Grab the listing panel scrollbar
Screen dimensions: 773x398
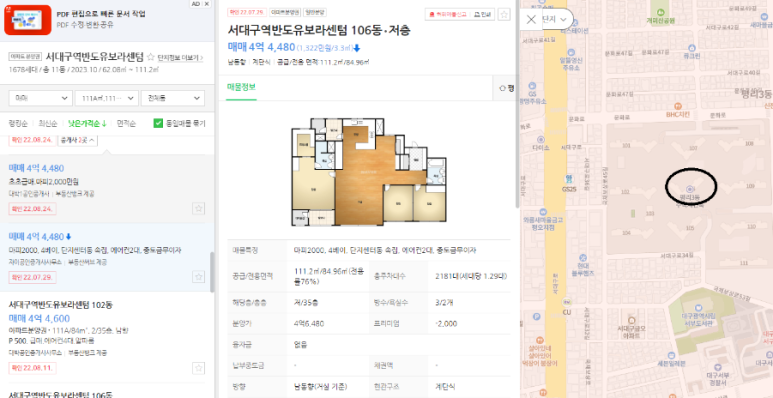point(212,272)
